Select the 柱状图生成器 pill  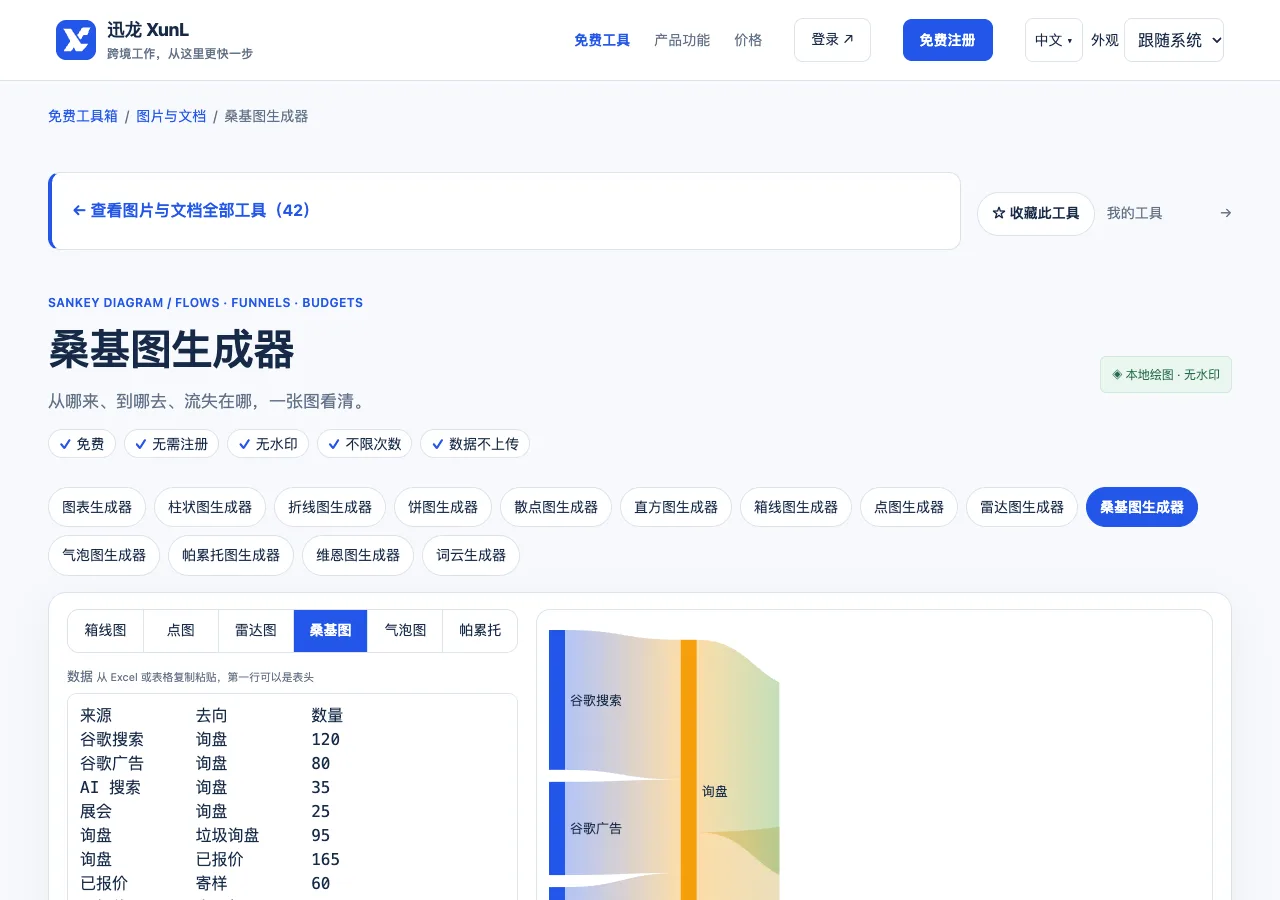[x=210, y=507]
